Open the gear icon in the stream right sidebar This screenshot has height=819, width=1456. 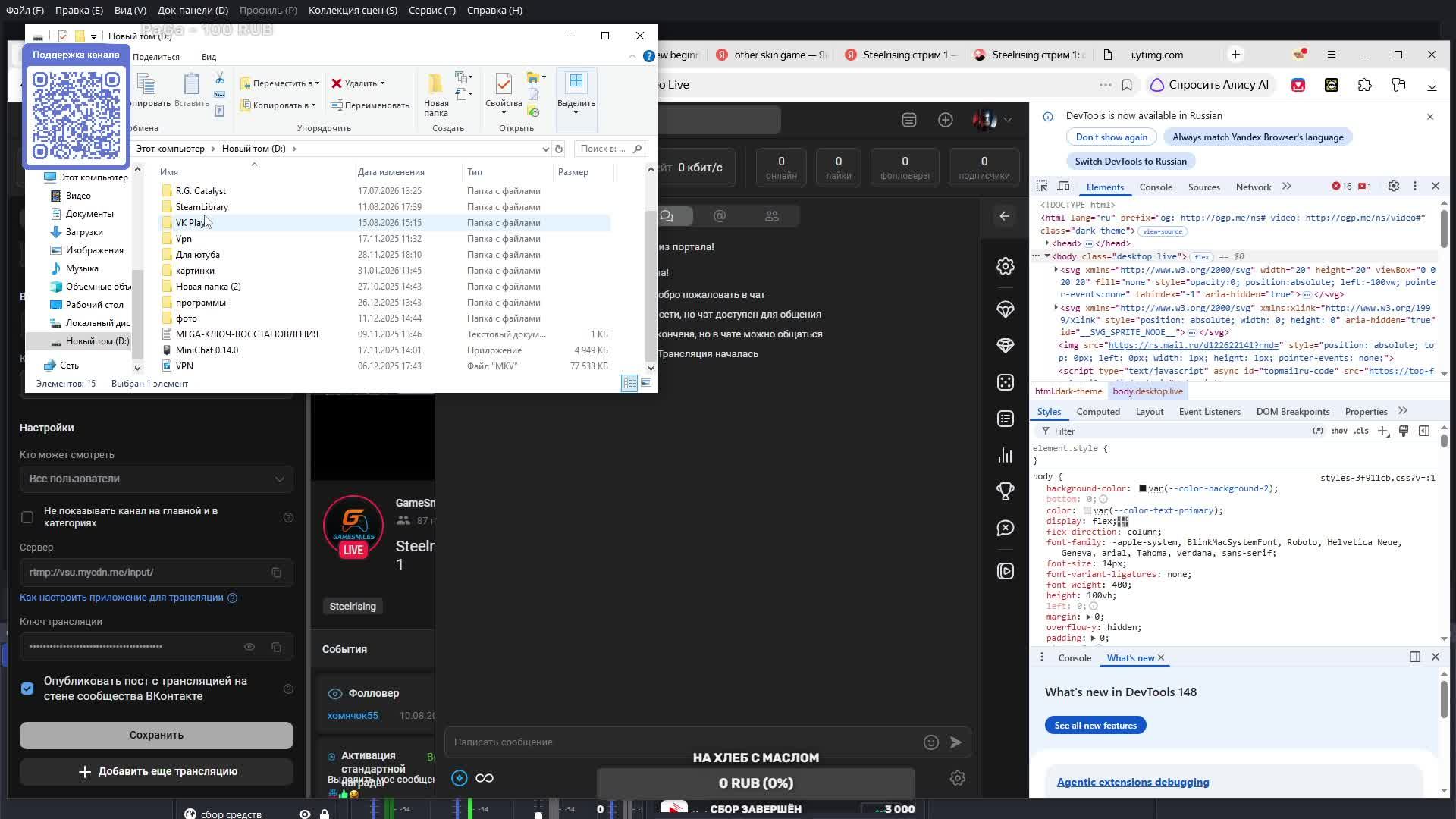coord(1006,266)
